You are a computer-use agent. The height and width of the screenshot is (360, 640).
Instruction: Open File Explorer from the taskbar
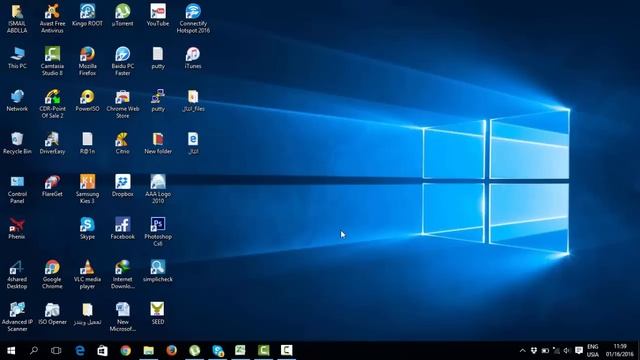click(x=149, y=351)
